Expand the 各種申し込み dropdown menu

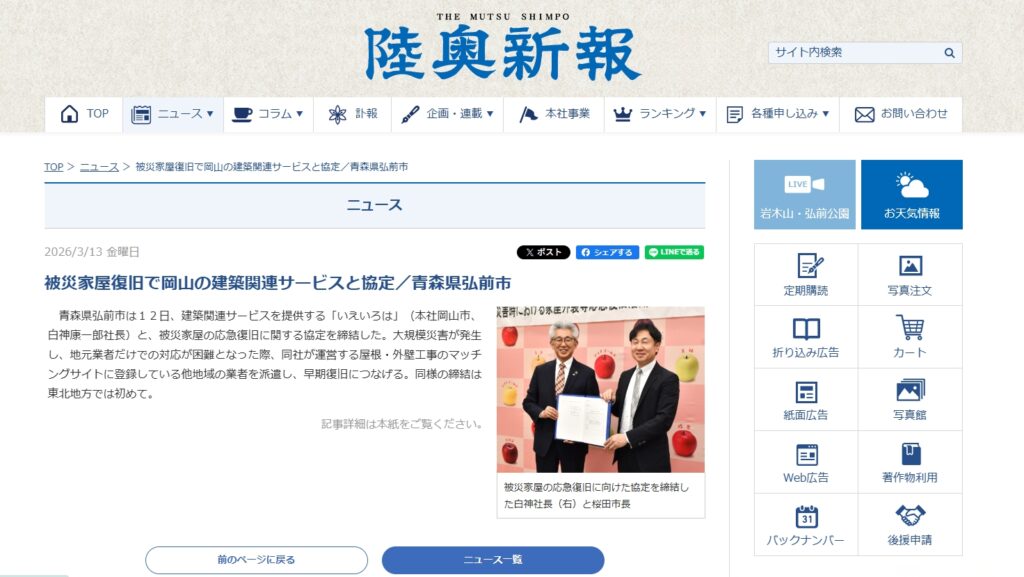778,114
